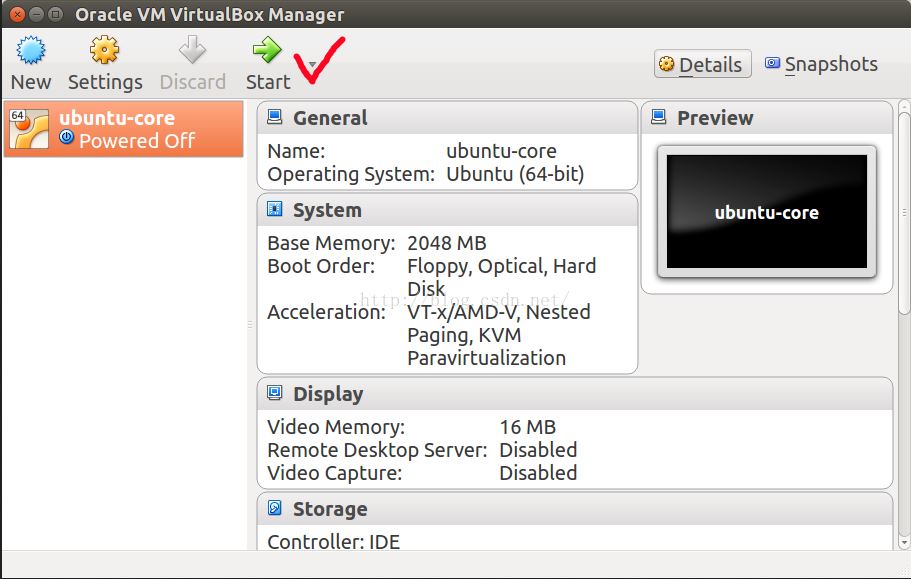Open the Storage header title link
This screenshot has height=579, width=911.
coord(330,509)
